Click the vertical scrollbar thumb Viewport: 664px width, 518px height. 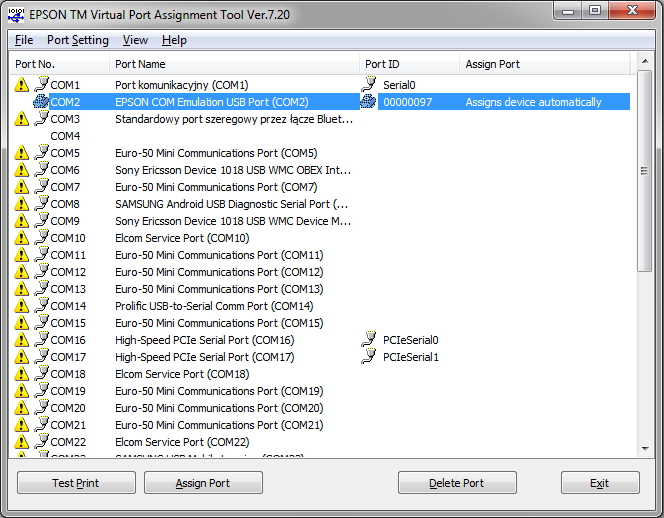645,171
